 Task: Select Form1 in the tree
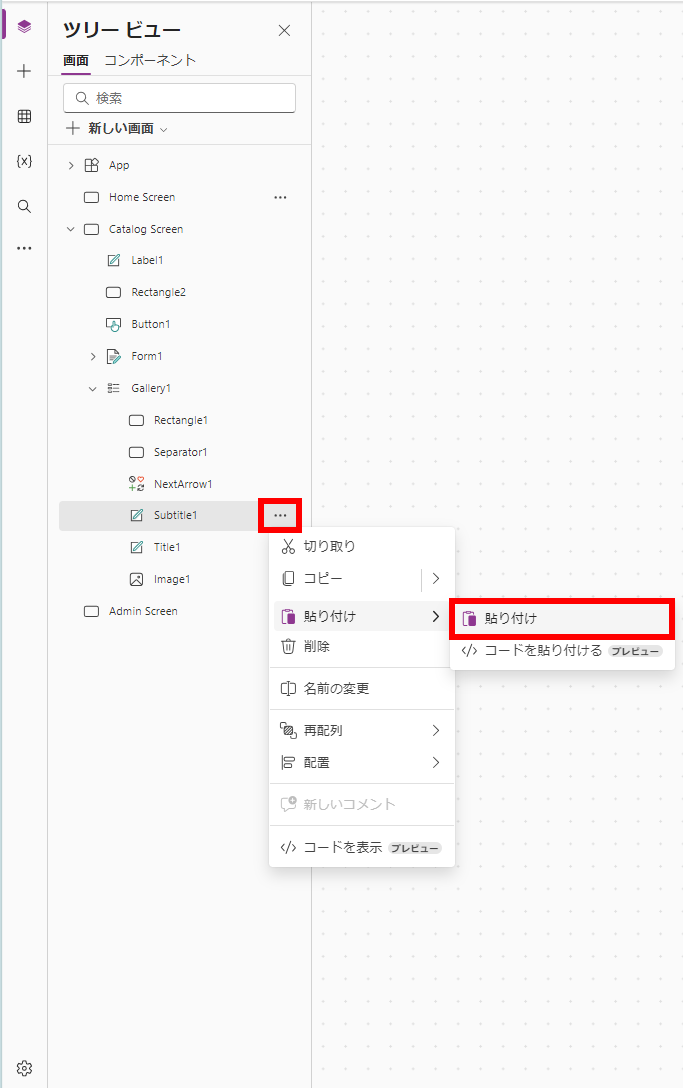point(146,356)
